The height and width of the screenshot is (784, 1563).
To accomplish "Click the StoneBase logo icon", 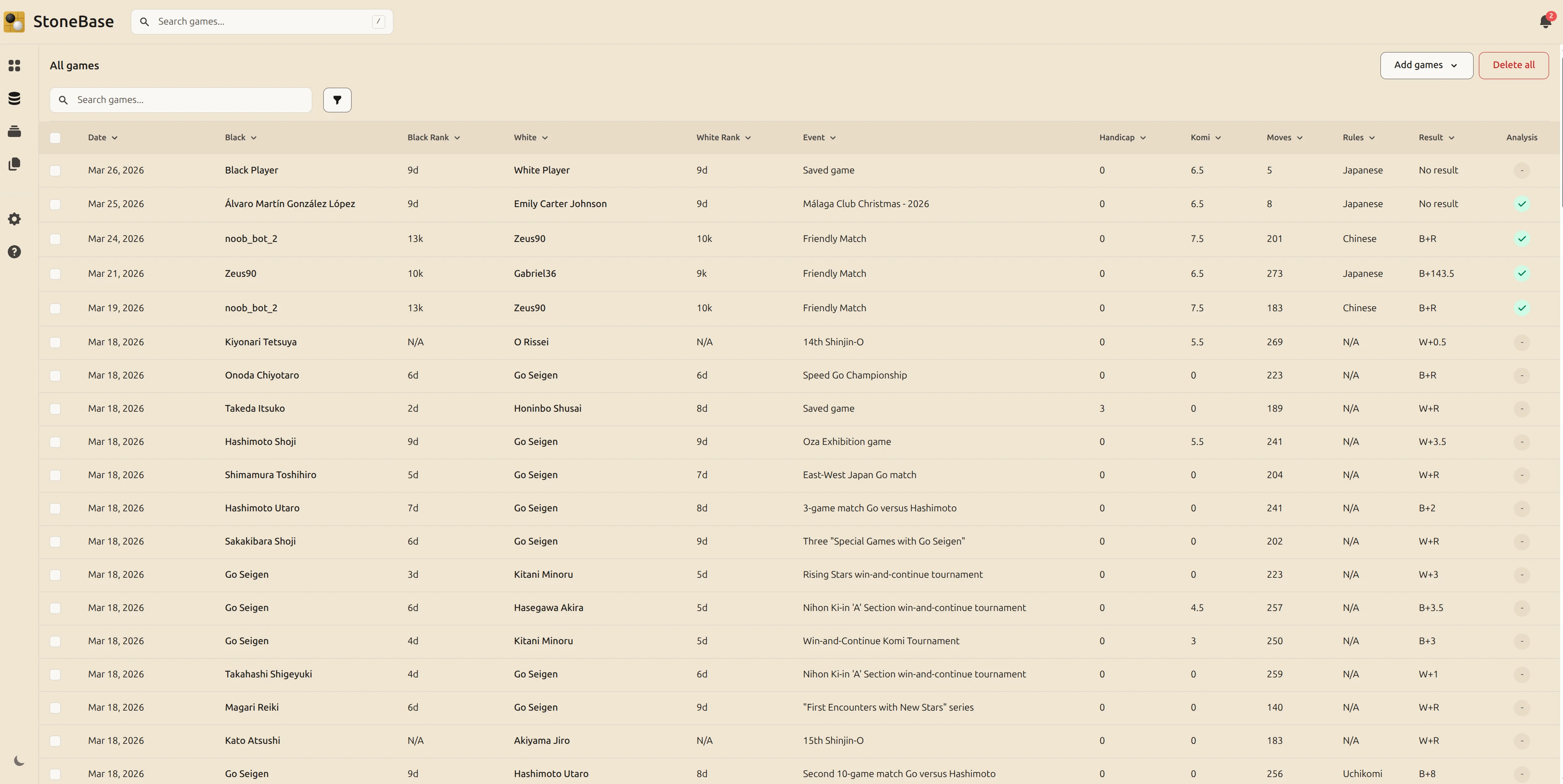I will click(x=14, y=21).
